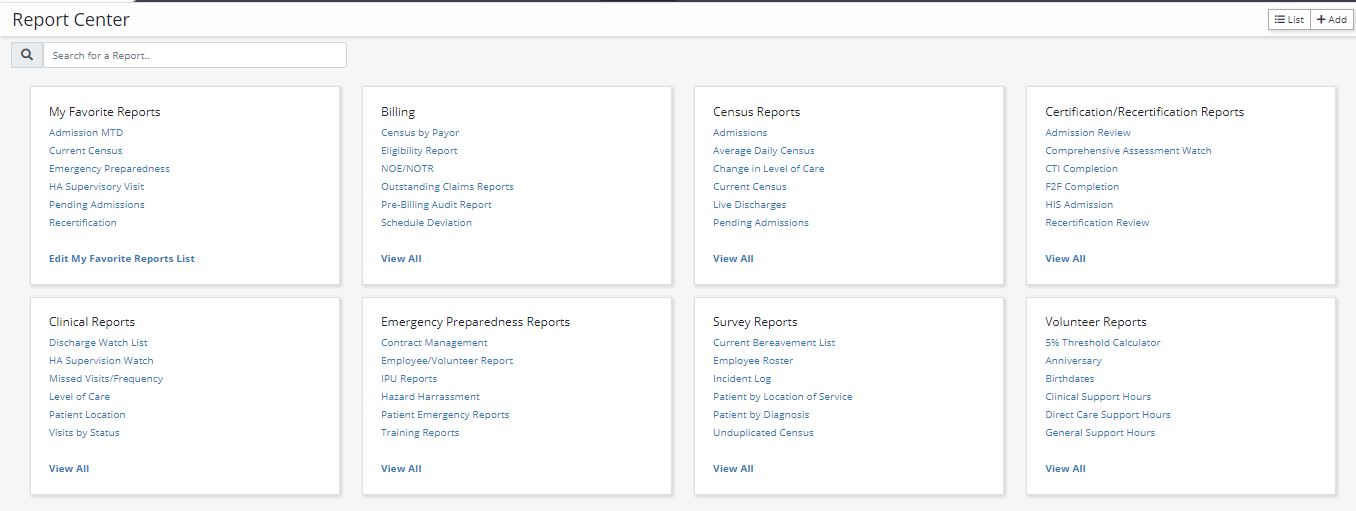Open Schedule Deviation report
1356x511 pixels.
(x=426, y=223)
